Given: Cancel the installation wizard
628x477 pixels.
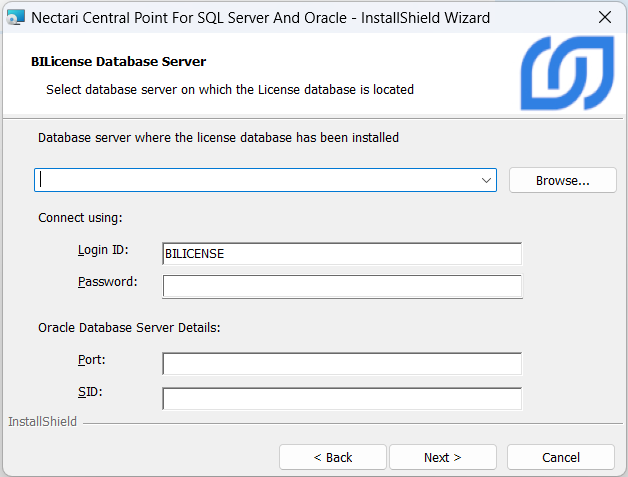Looking at the screenshot, I should coord(560,457).
